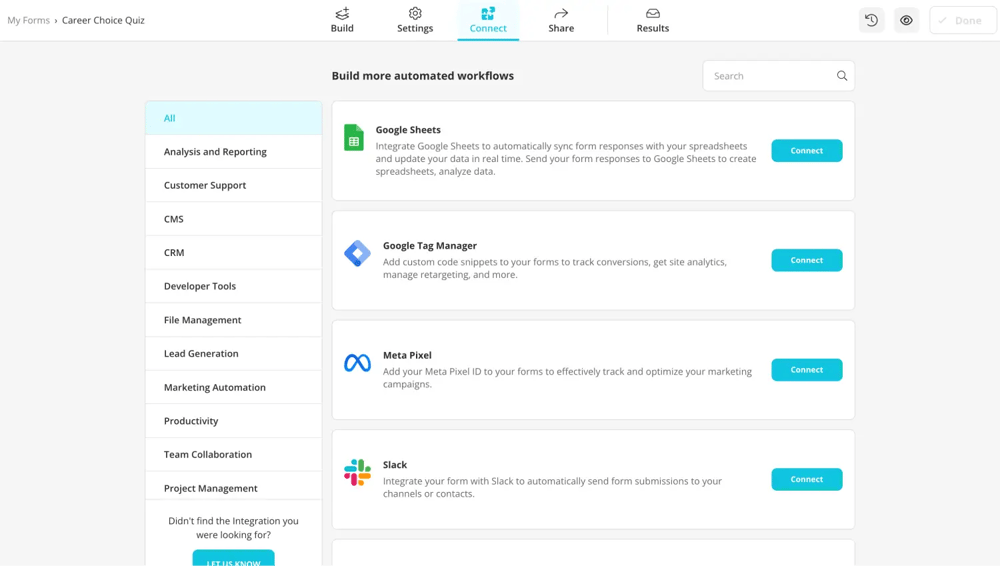The height and width of the screenshot is (566, 1000).
Task: Open the Results tab
Action: pyautogui.click(x=652, y=20)
